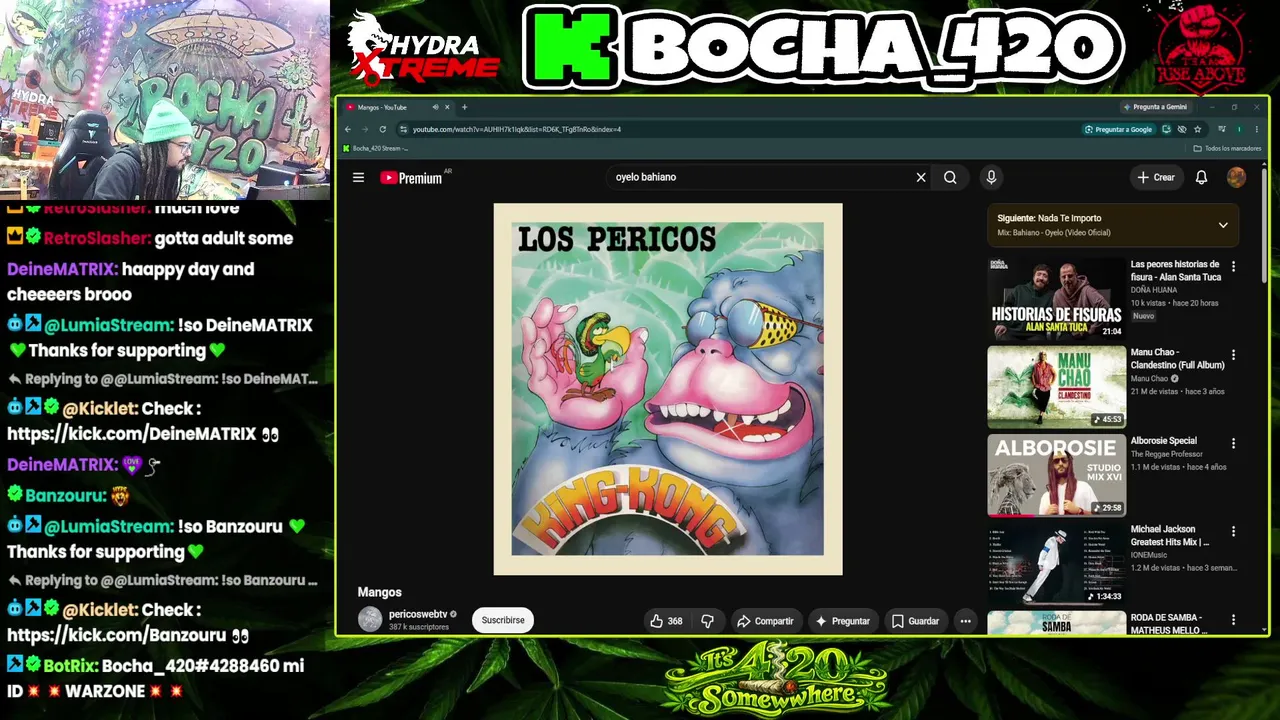Screen dimensions: 1280x720
Task: Go forward in the browser
Action: click(365, 129)
